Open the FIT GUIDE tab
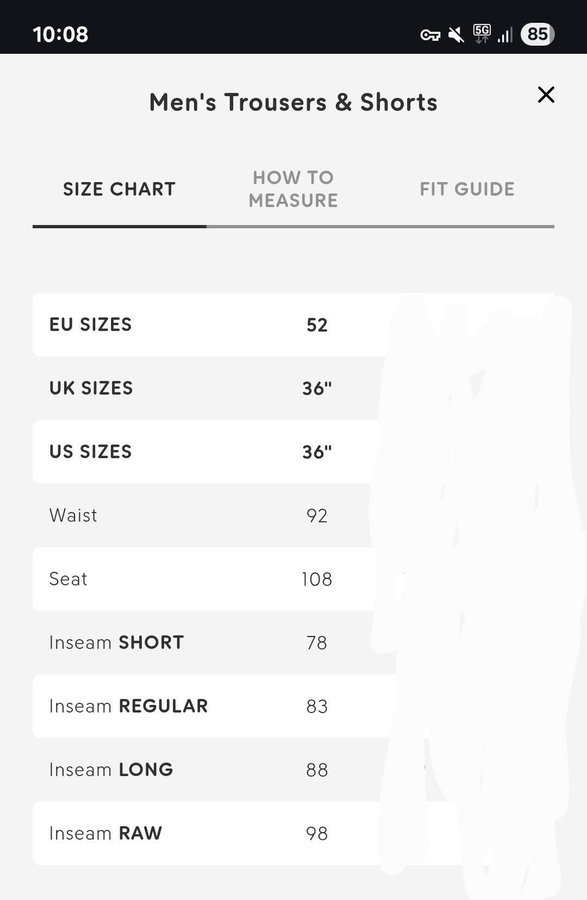The width and height of the screenshot is (587, 900). click(467, 189)
